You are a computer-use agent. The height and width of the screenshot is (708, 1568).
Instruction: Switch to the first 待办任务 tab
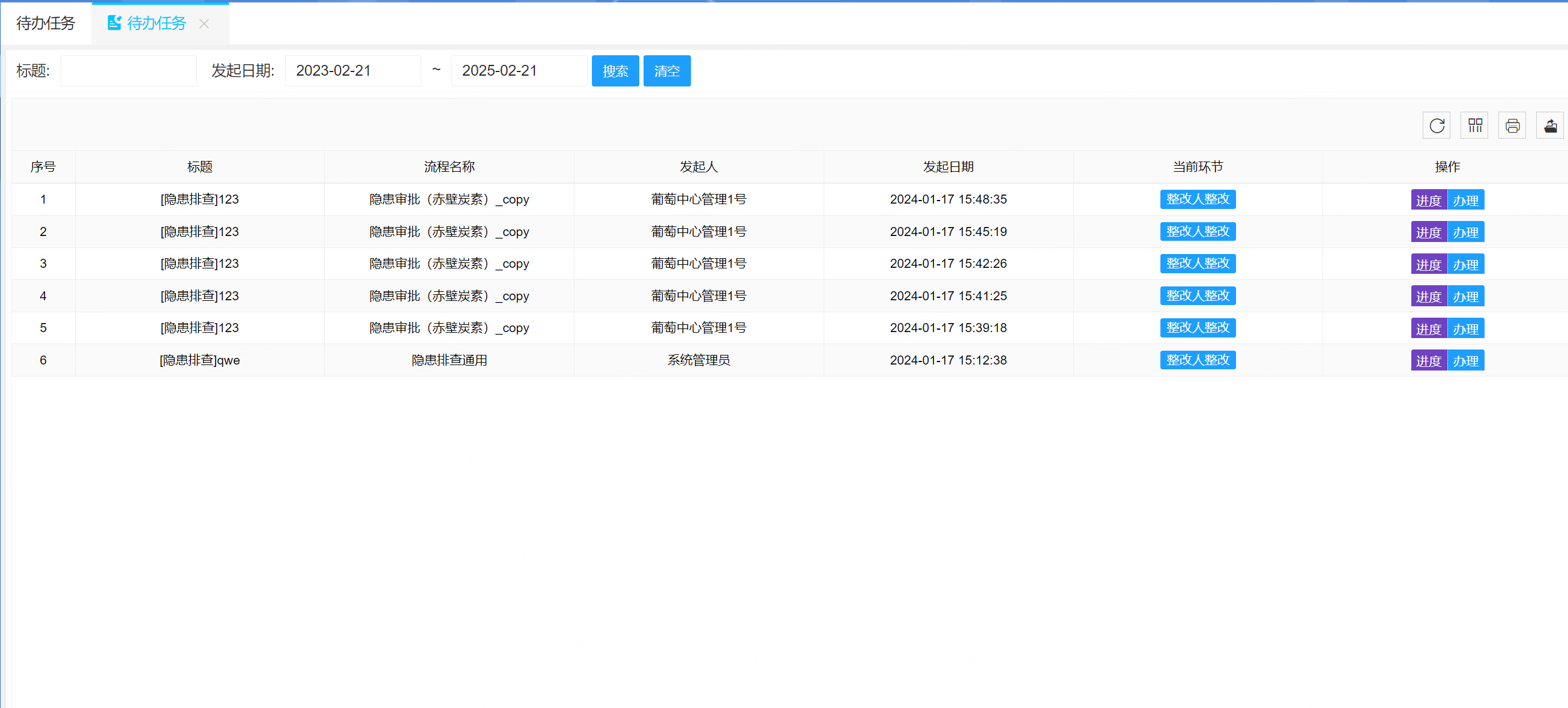click(46, 23)
